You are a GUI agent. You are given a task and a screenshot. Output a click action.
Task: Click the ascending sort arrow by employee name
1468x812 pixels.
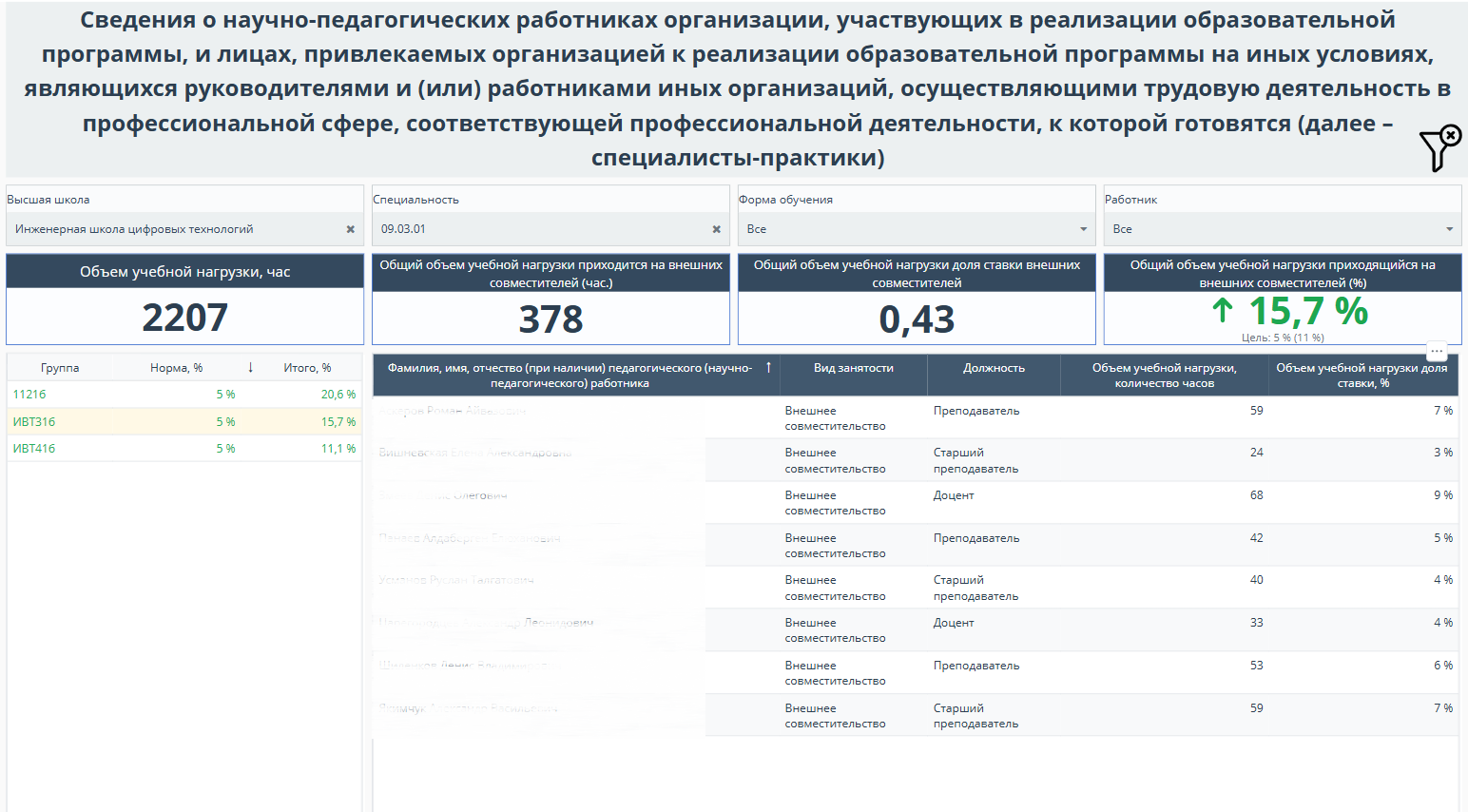point(768,367)
